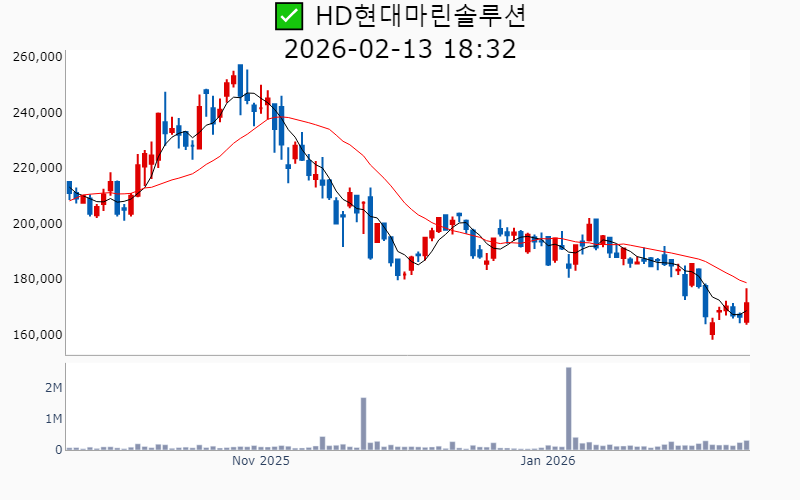Click the 160,000 price axis label
The height and width of the screenshot is (500, 800).
38,335
